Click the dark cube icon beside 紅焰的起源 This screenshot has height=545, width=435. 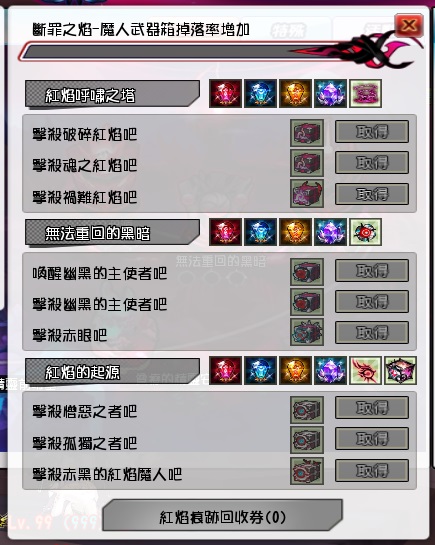click(x=400, y=370)
